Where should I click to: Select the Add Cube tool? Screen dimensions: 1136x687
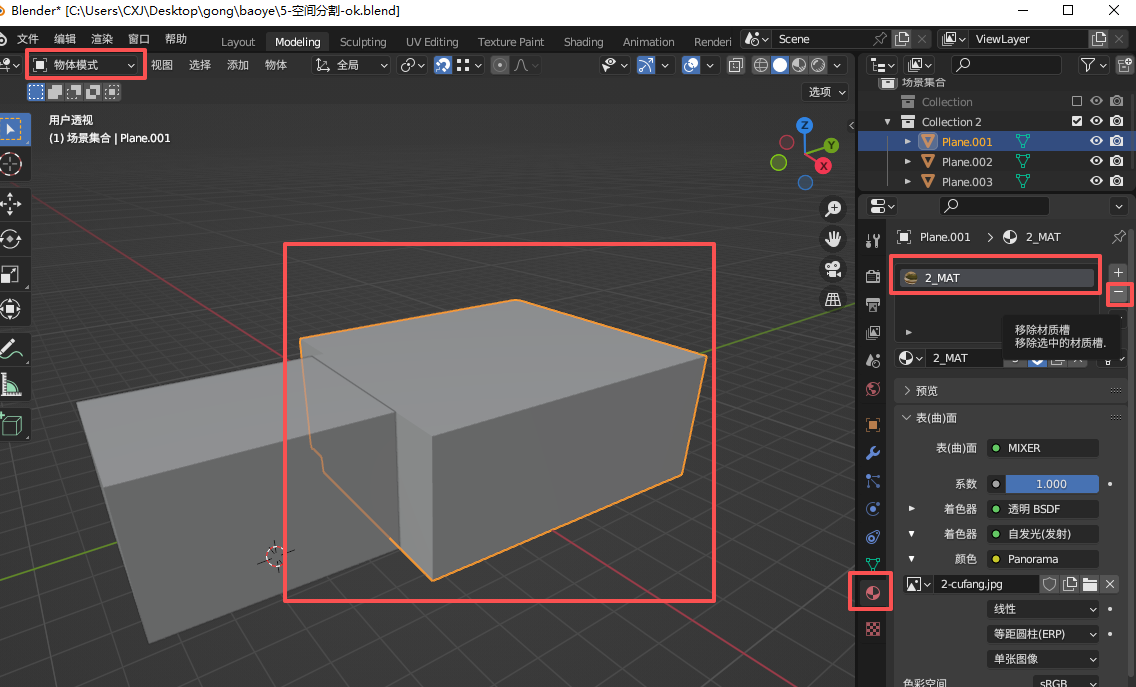(x=11, y=425)
